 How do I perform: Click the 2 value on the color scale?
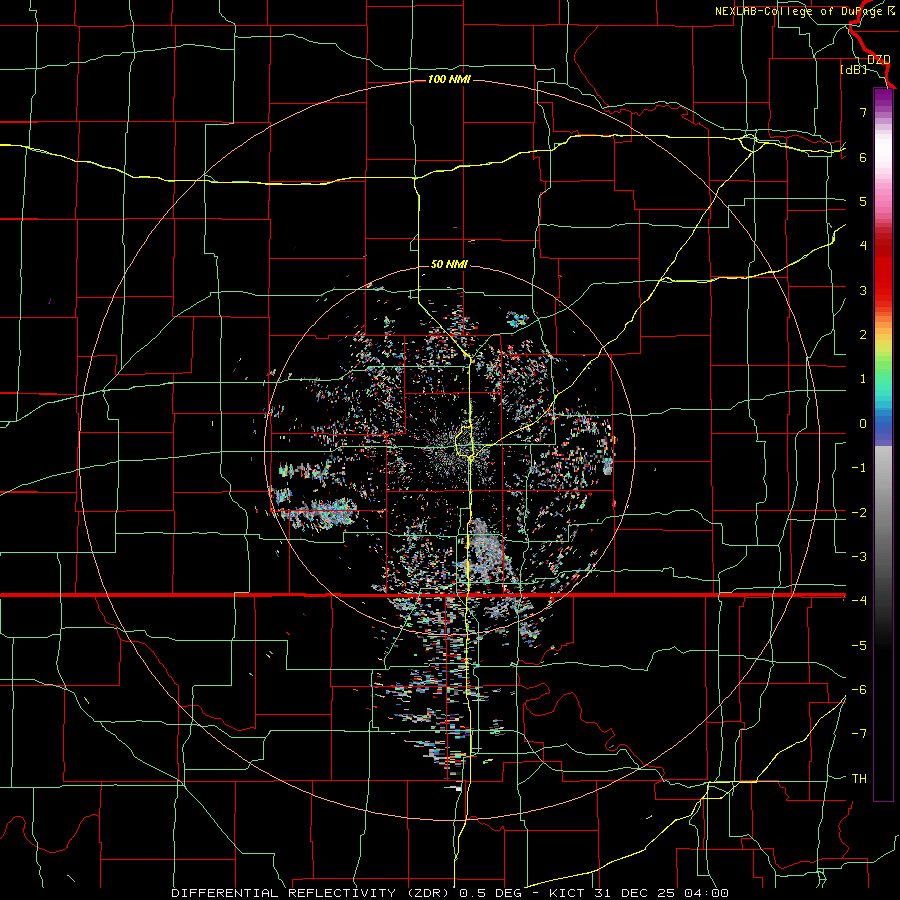coord(863,335)
